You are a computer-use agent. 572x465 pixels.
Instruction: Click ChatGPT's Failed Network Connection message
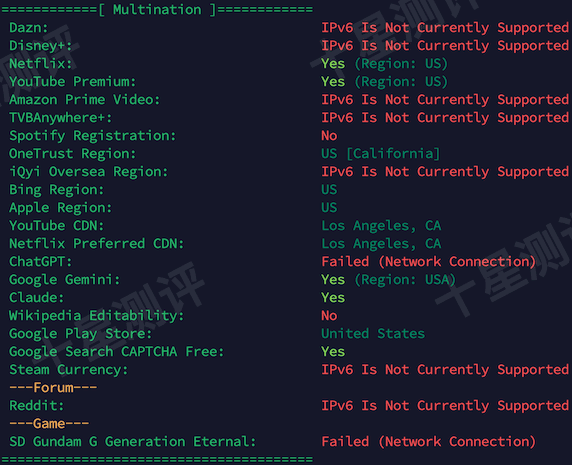pyautogui.click(x=428, y=261)
